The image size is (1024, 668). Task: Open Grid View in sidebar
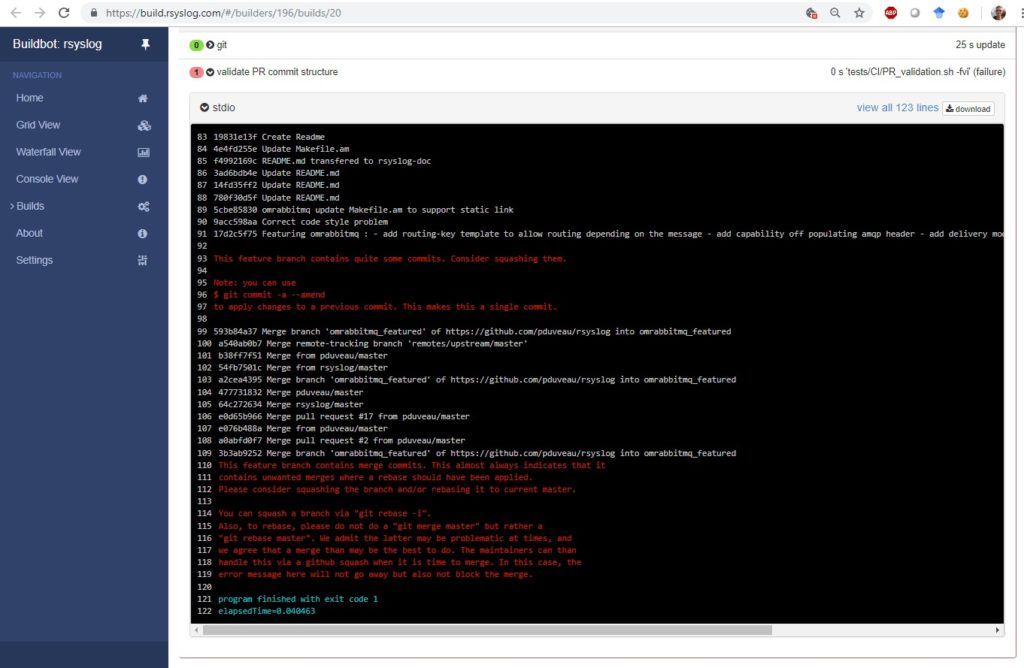click(38, 125)
